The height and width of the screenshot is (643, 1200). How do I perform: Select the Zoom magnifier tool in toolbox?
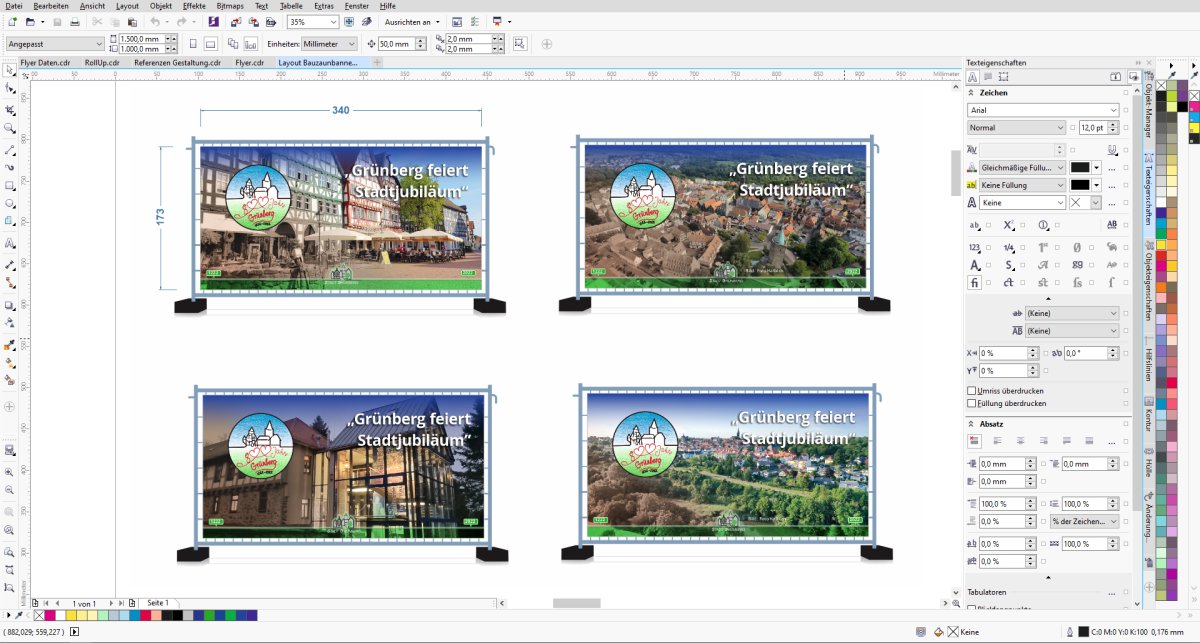[10, 128]
